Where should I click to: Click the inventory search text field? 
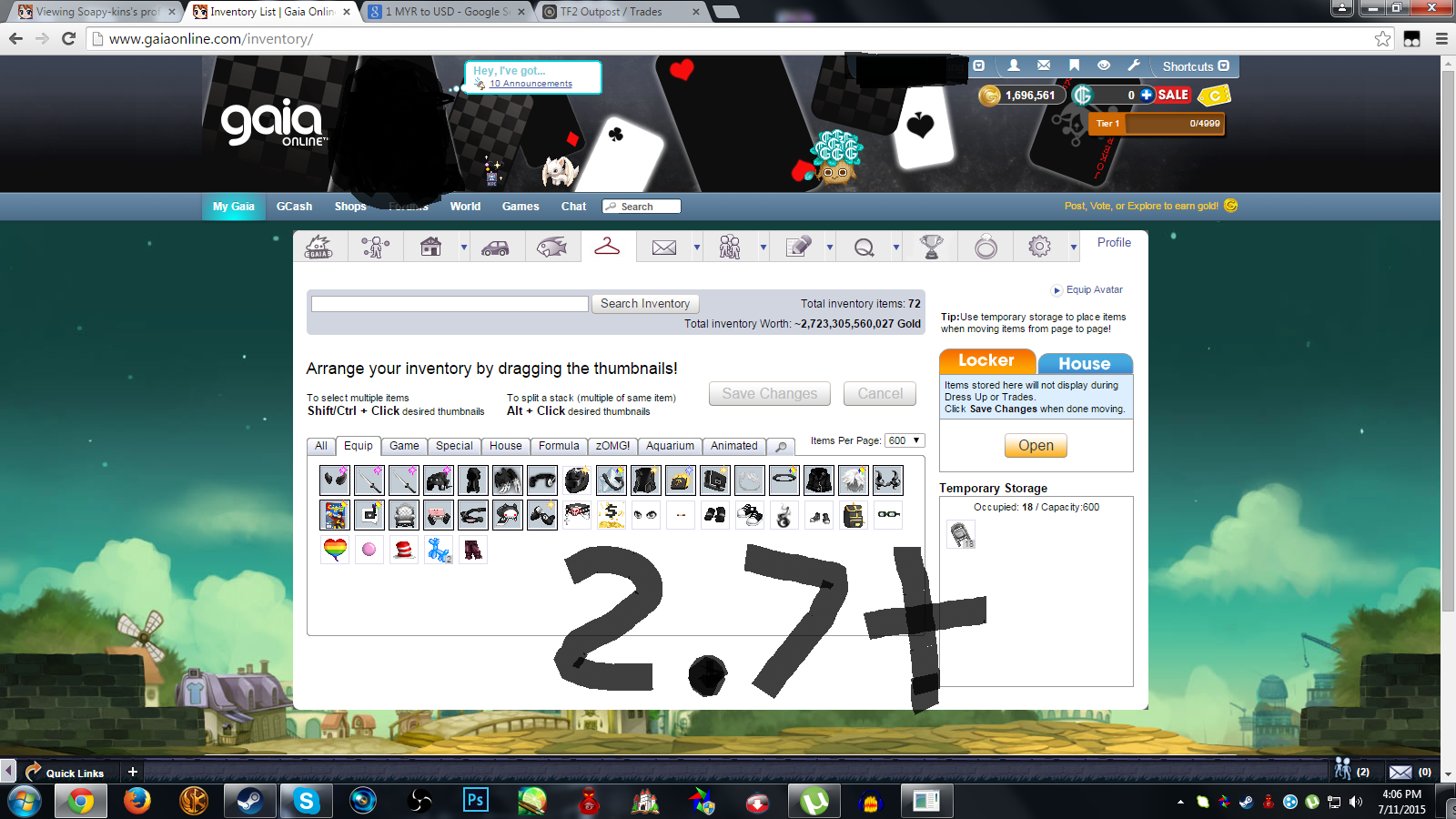450,304
